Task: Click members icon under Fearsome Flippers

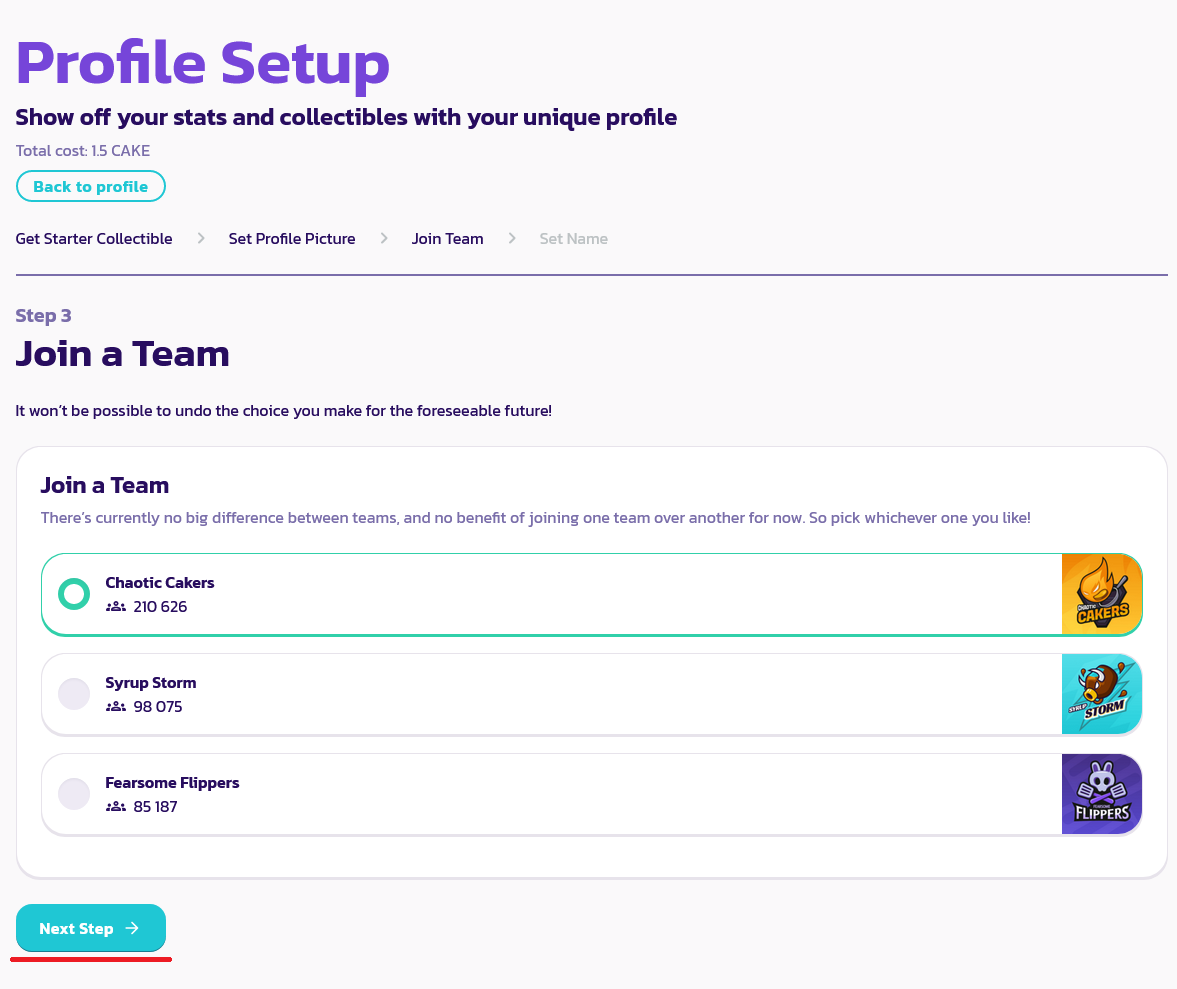Action: click(x=116, y=807)
